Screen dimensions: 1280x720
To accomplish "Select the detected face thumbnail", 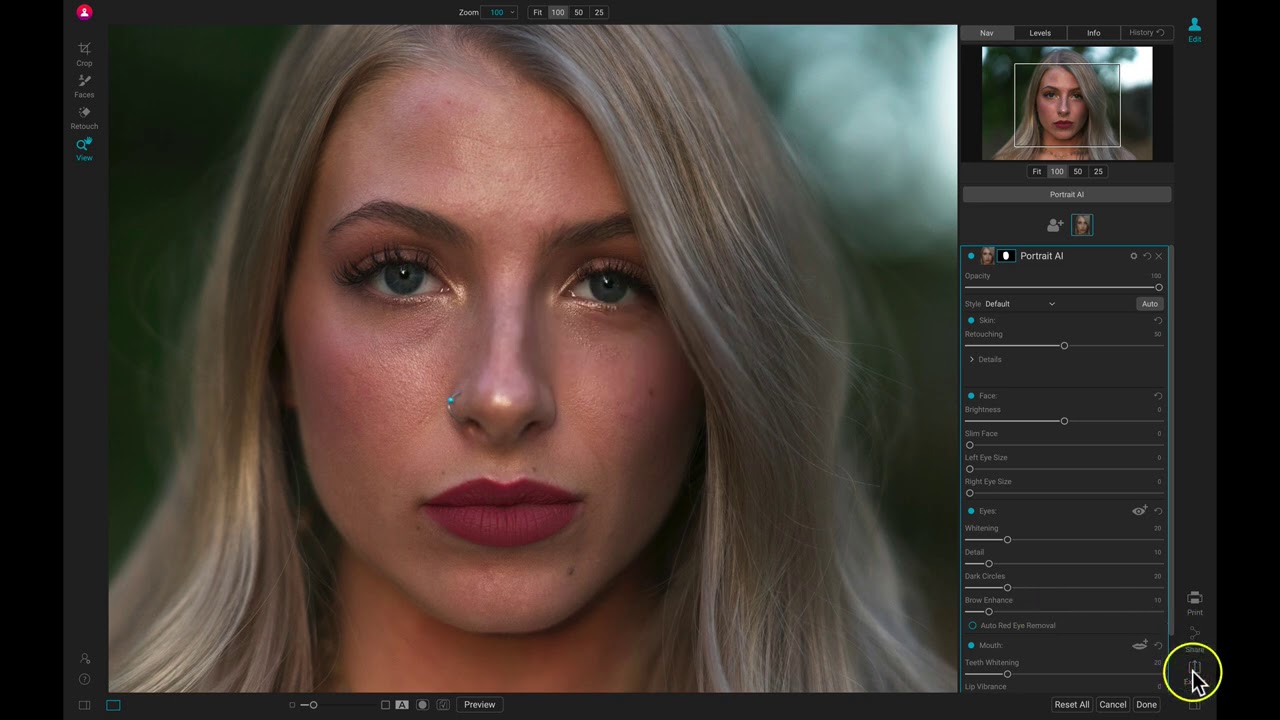I will click(x=1082, y=225).
